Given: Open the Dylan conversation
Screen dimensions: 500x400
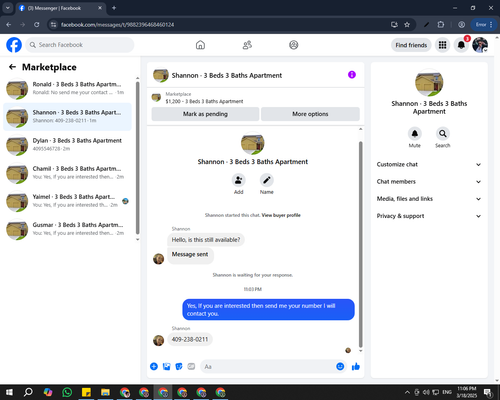Looking at the screenshot, I should 67,145.
